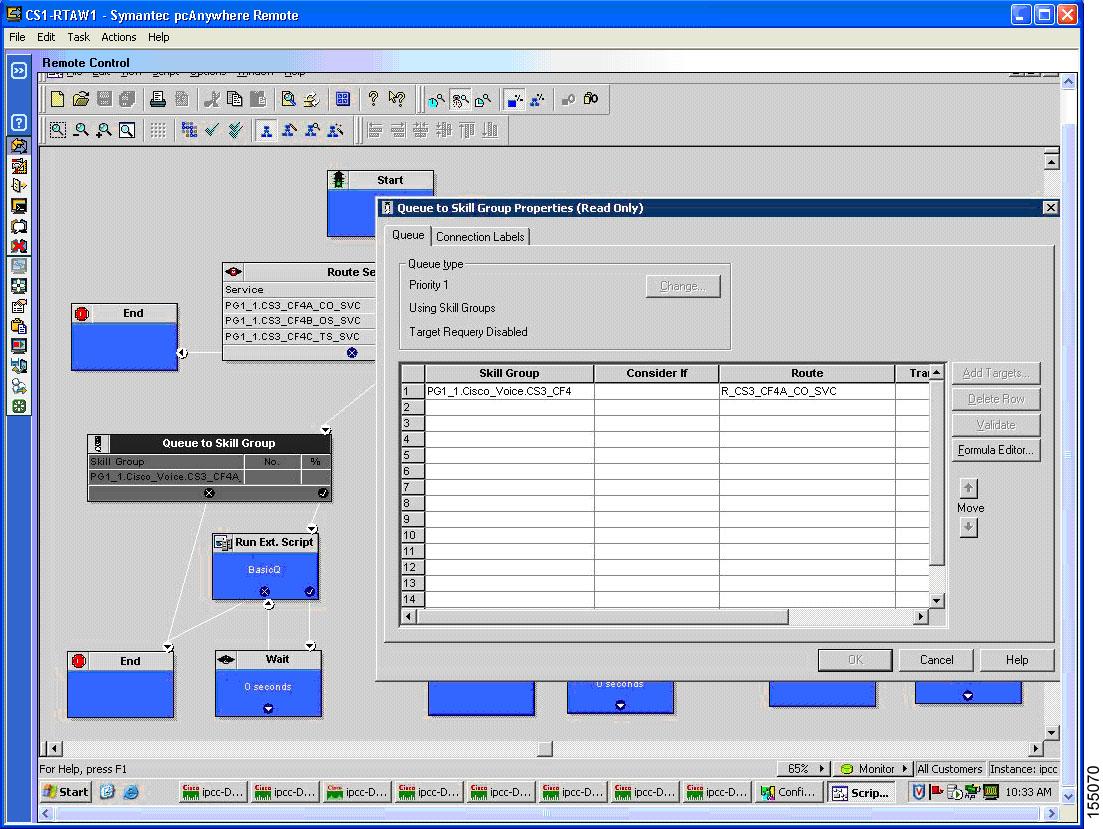Click the clipboard transfer sidebar icon
The width and height of the screenshot is (1103, 829).
pos(19,326)
